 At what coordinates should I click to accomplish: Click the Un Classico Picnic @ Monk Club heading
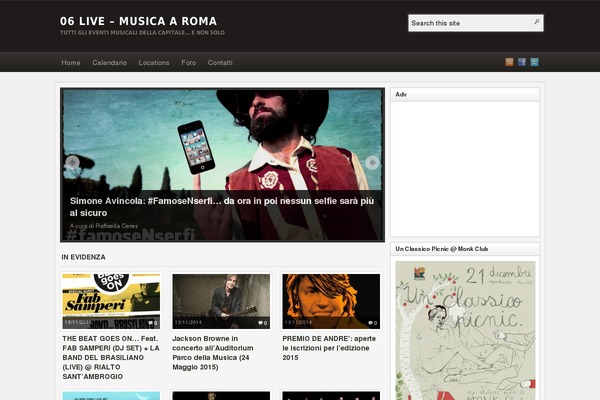coord(442,249)
